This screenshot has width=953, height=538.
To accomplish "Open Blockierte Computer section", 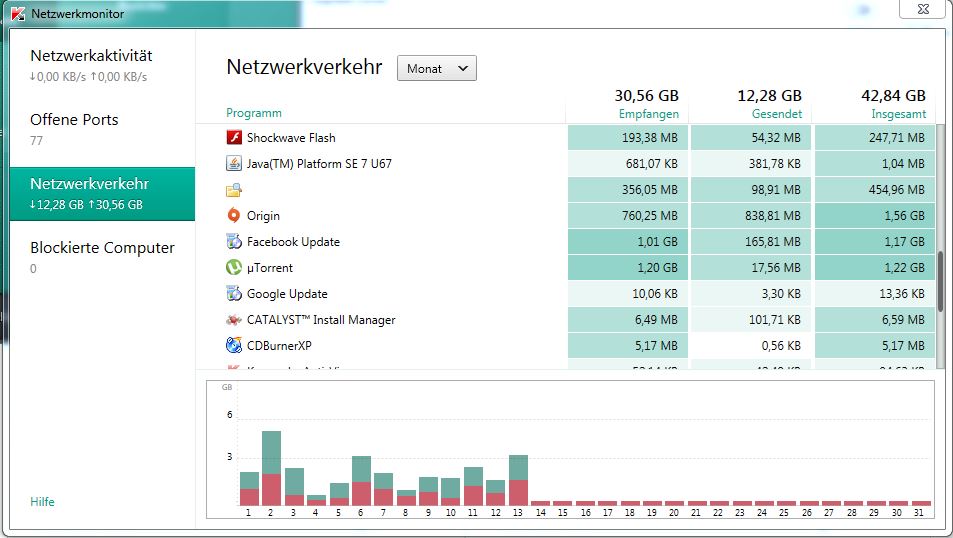I will [x=102, y=257].
